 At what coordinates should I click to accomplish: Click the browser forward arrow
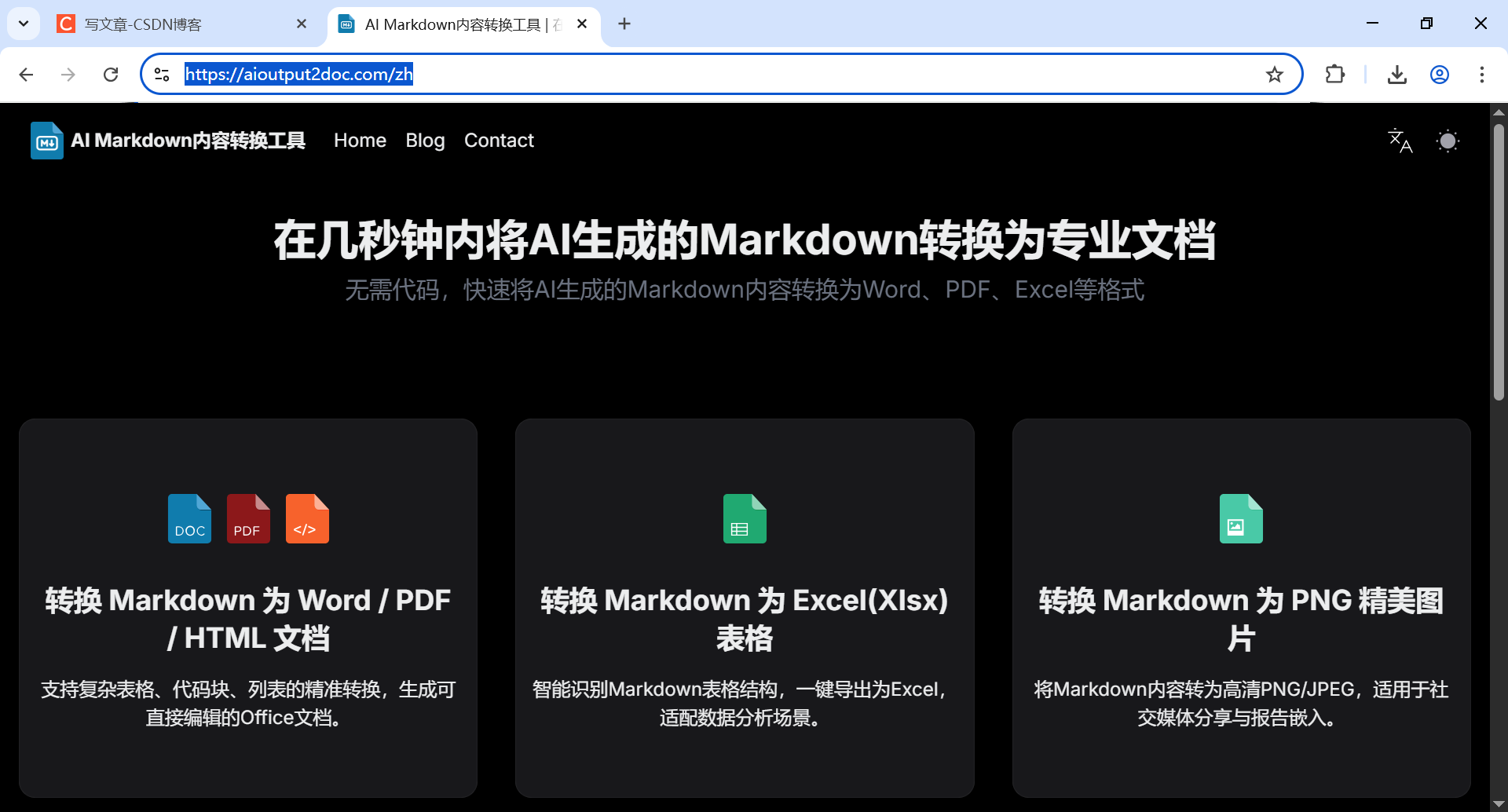[68, 75]
